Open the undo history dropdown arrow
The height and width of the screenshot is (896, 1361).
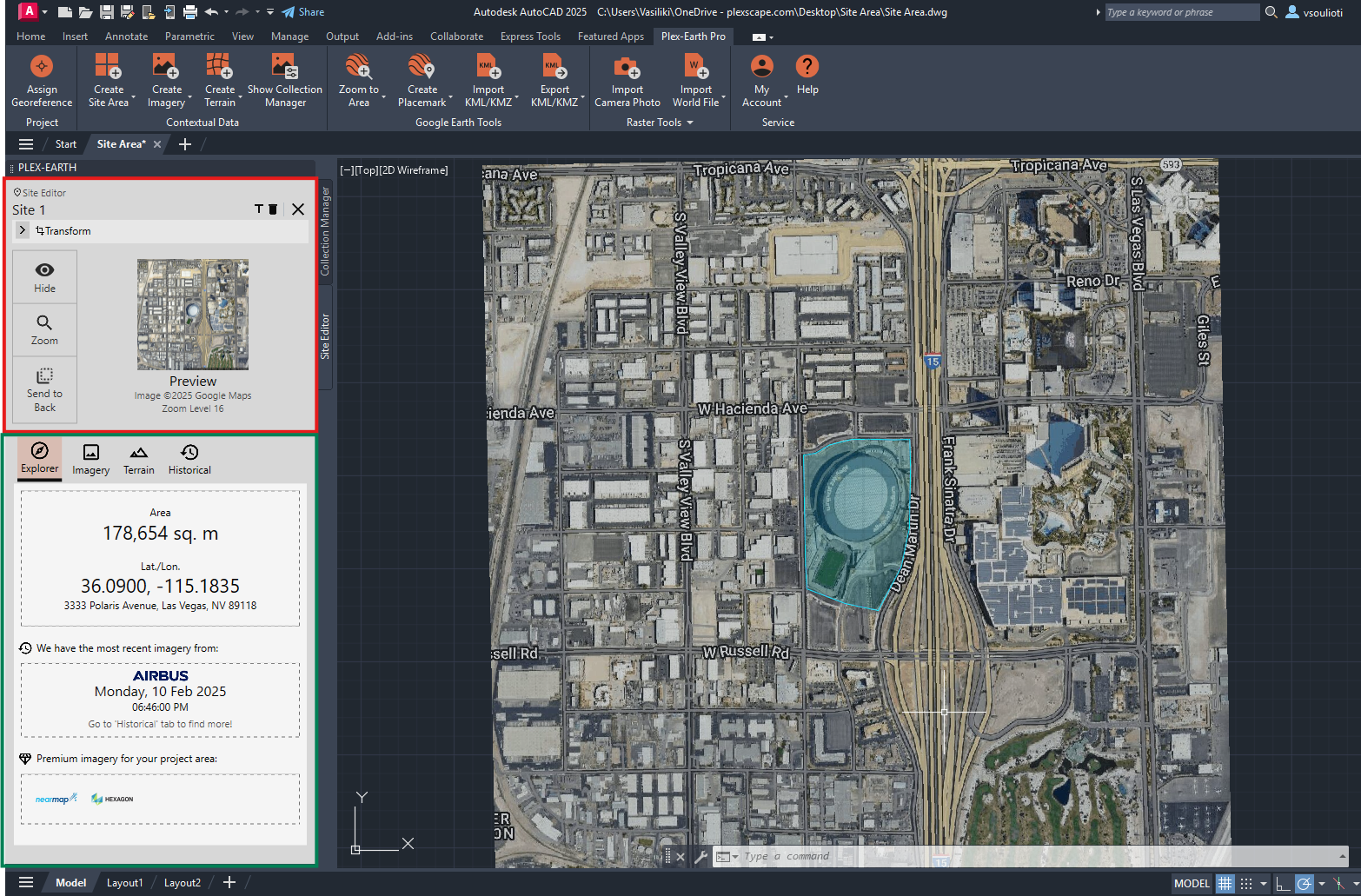[x=226, y=12]
